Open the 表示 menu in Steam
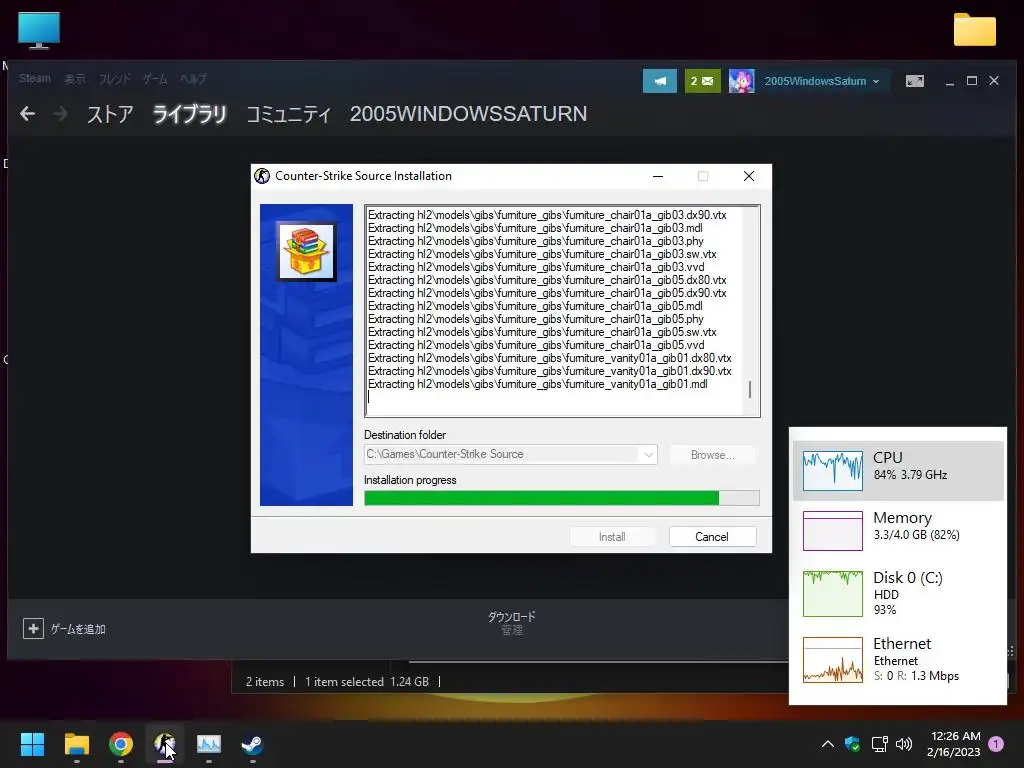The image size is (1024, 768). pyautogui.click(x=75, y=79)
